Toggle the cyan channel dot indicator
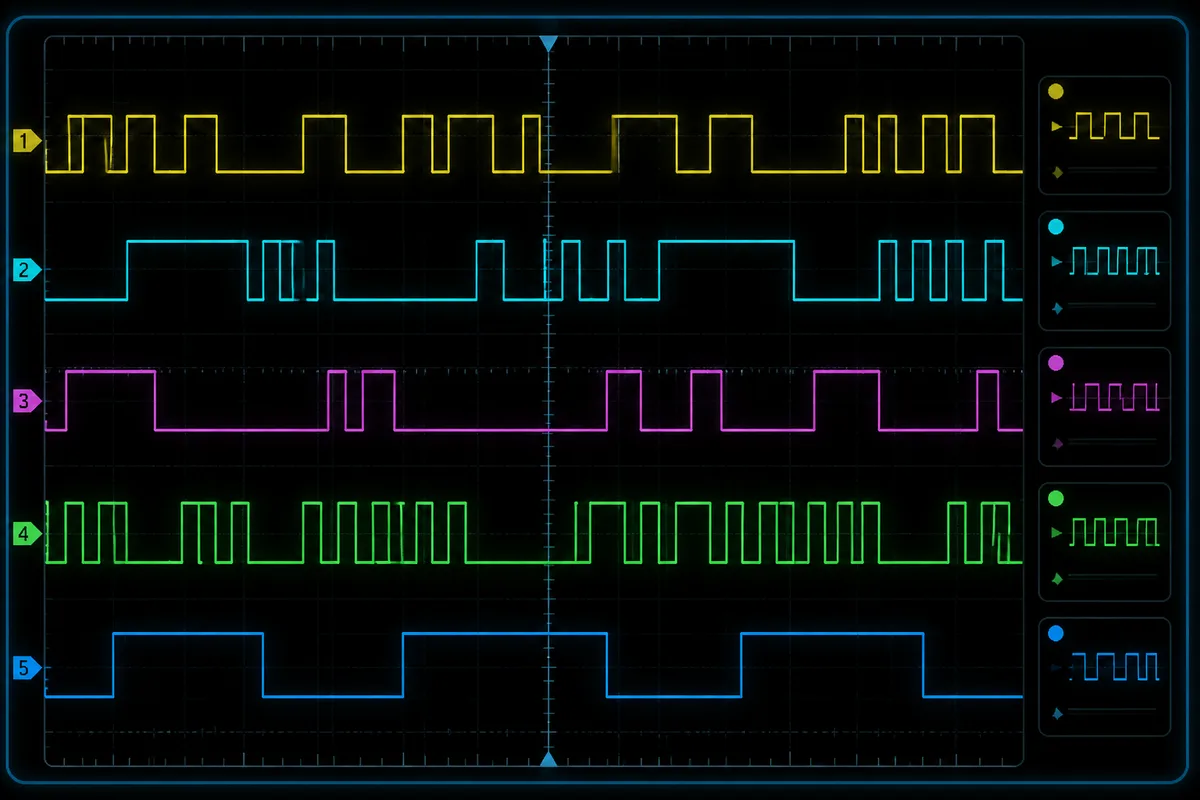This screenshot has height=800, width=1200. coord(1054,227)
